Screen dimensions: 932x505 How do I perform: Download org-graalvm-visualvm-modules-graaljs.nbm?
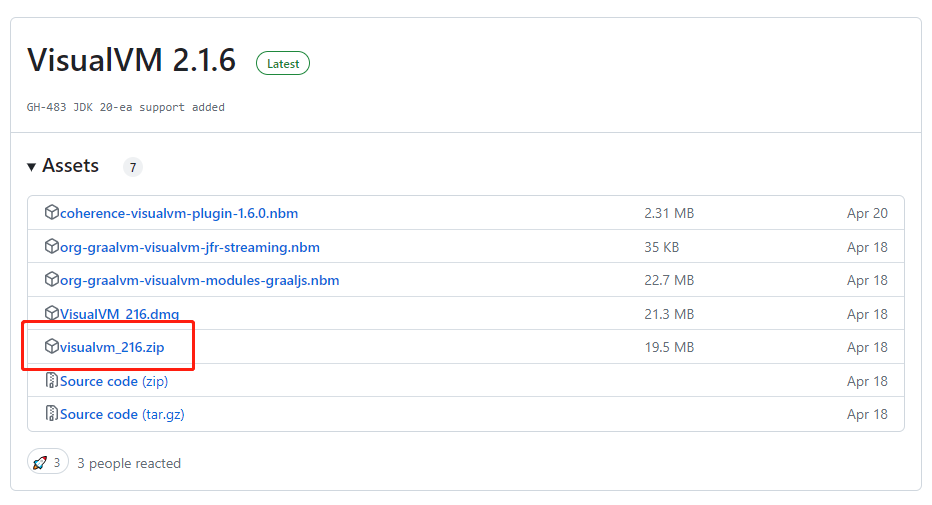[200, 280]
